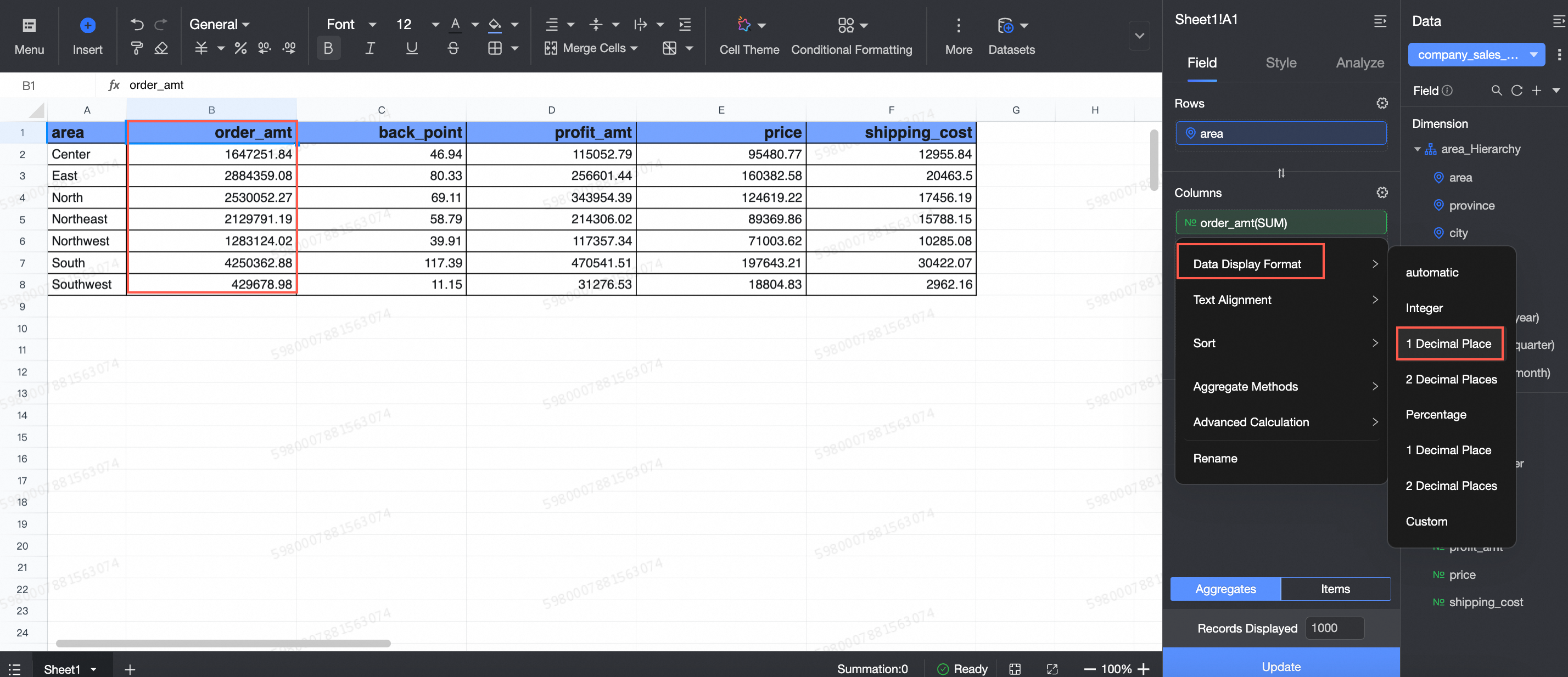Apply currency yen format
This screenshot has height=677, width=1568.
[201, 48]
